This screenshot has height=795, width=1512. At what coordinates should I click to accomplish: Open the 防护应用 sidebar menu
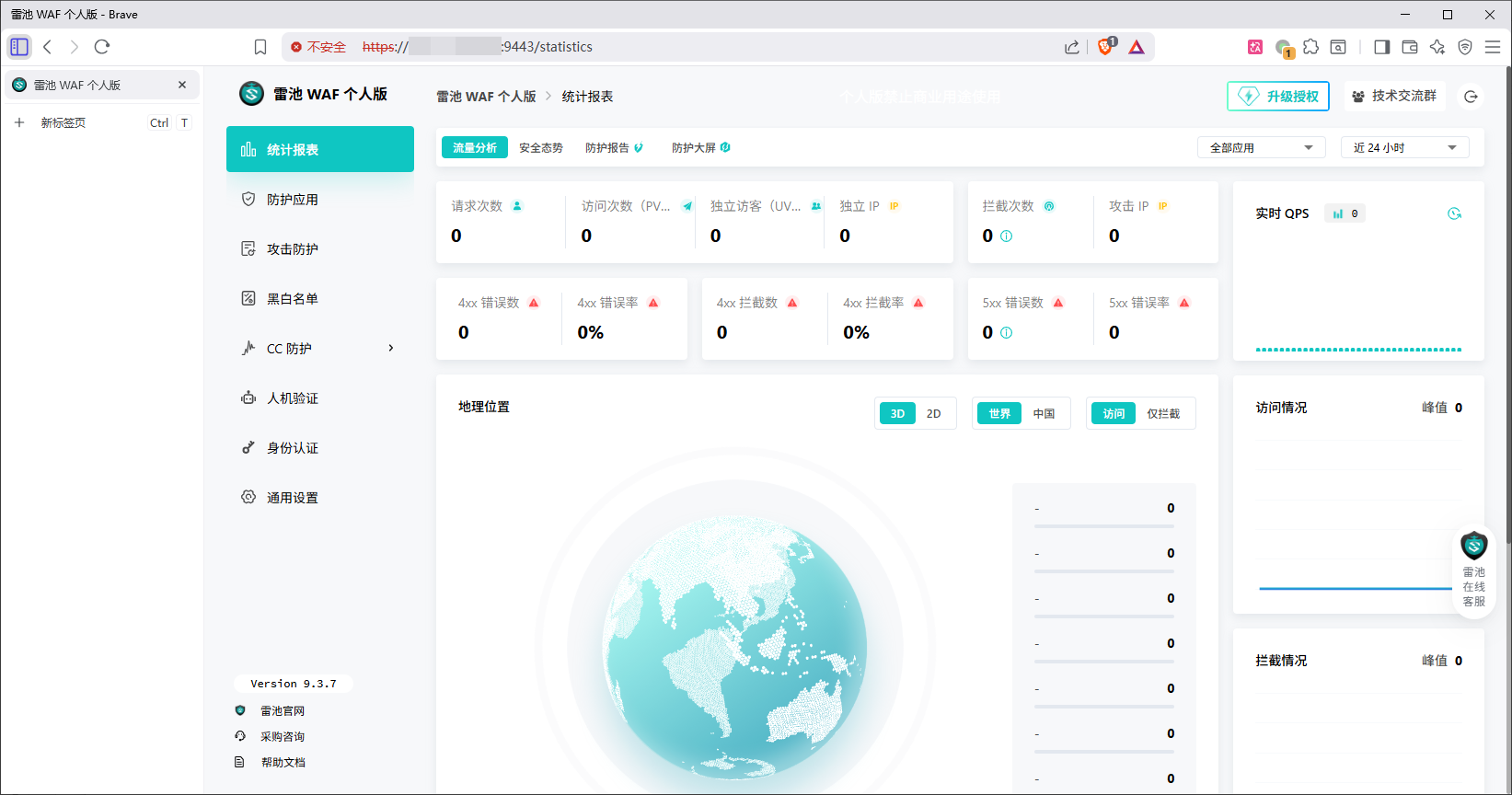319,199
